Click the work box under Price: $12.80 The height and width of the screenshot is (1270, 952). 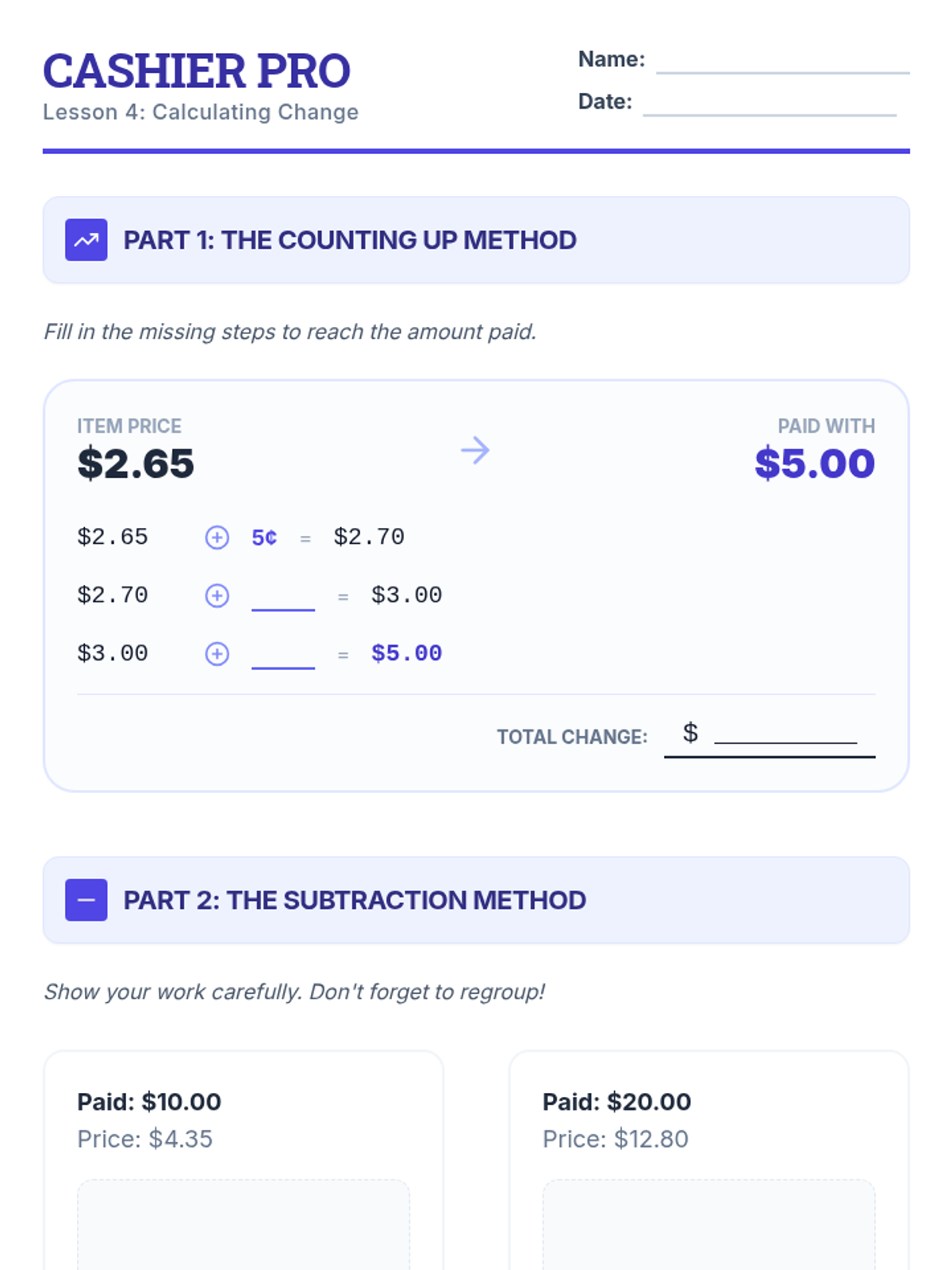tap(708, 1225)
